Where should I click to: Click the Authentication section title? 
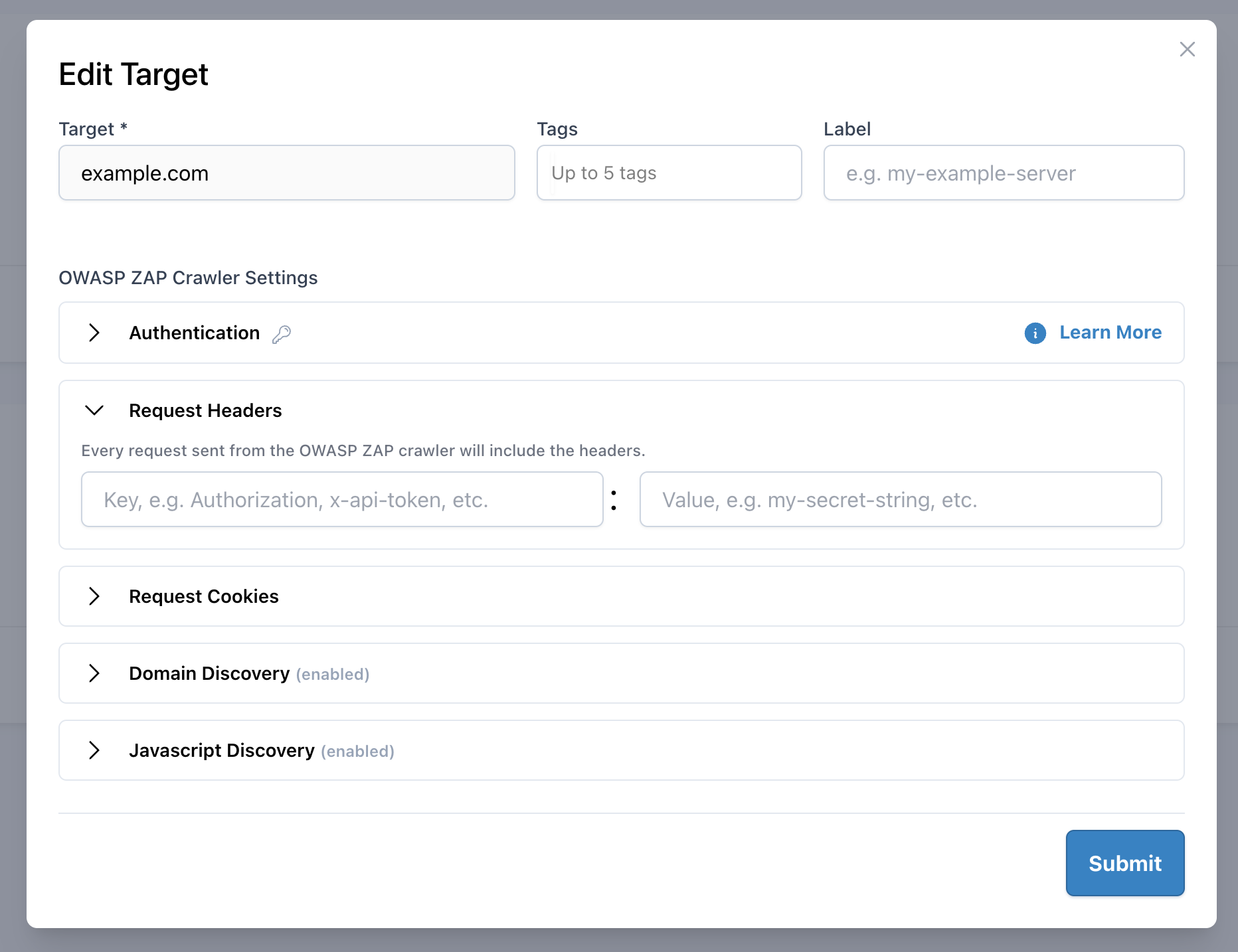194,333
